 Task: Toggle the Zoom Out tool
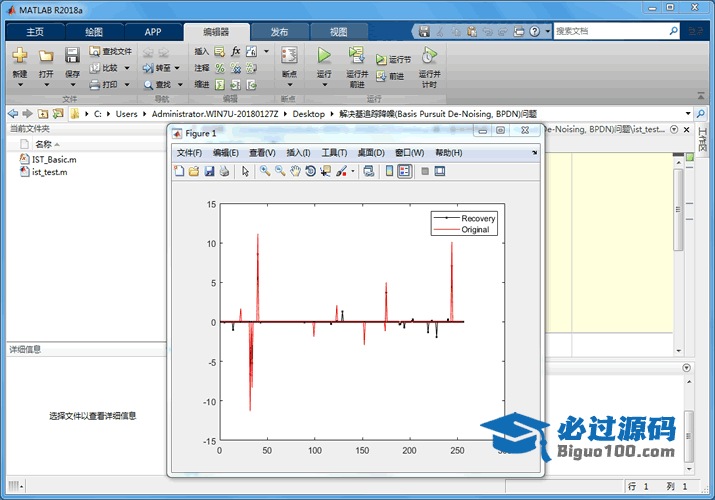click(x=280, y=171)
